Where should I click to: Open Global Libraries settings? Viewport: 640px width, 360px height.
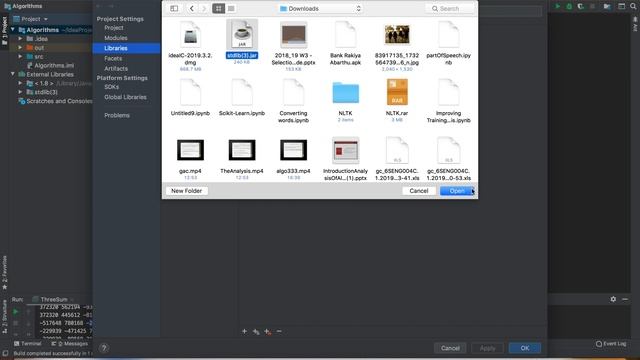coord(125,97)
